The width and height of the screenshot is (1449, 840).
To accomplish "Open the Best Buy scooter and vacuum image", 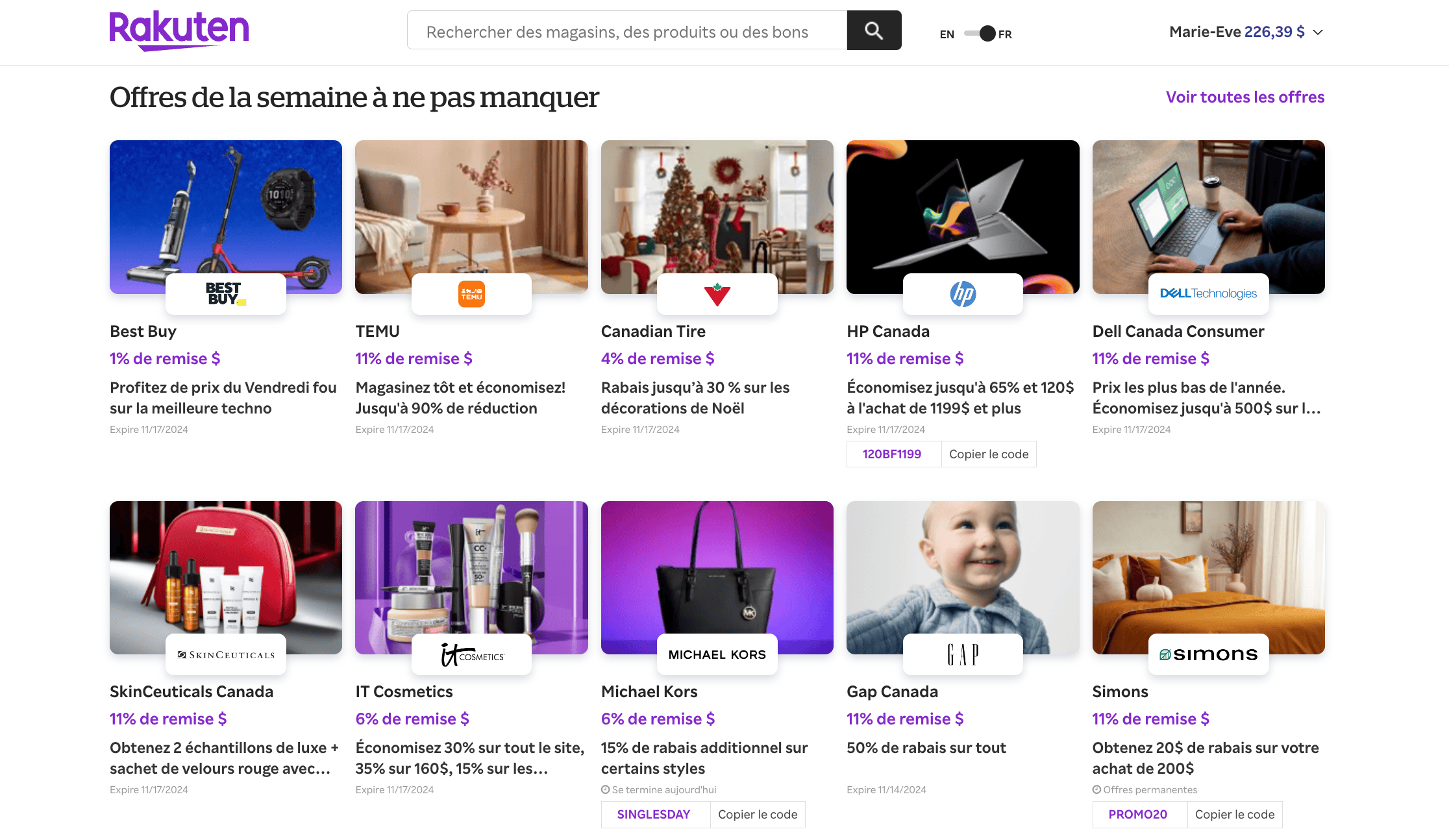I will coord(226,217).
